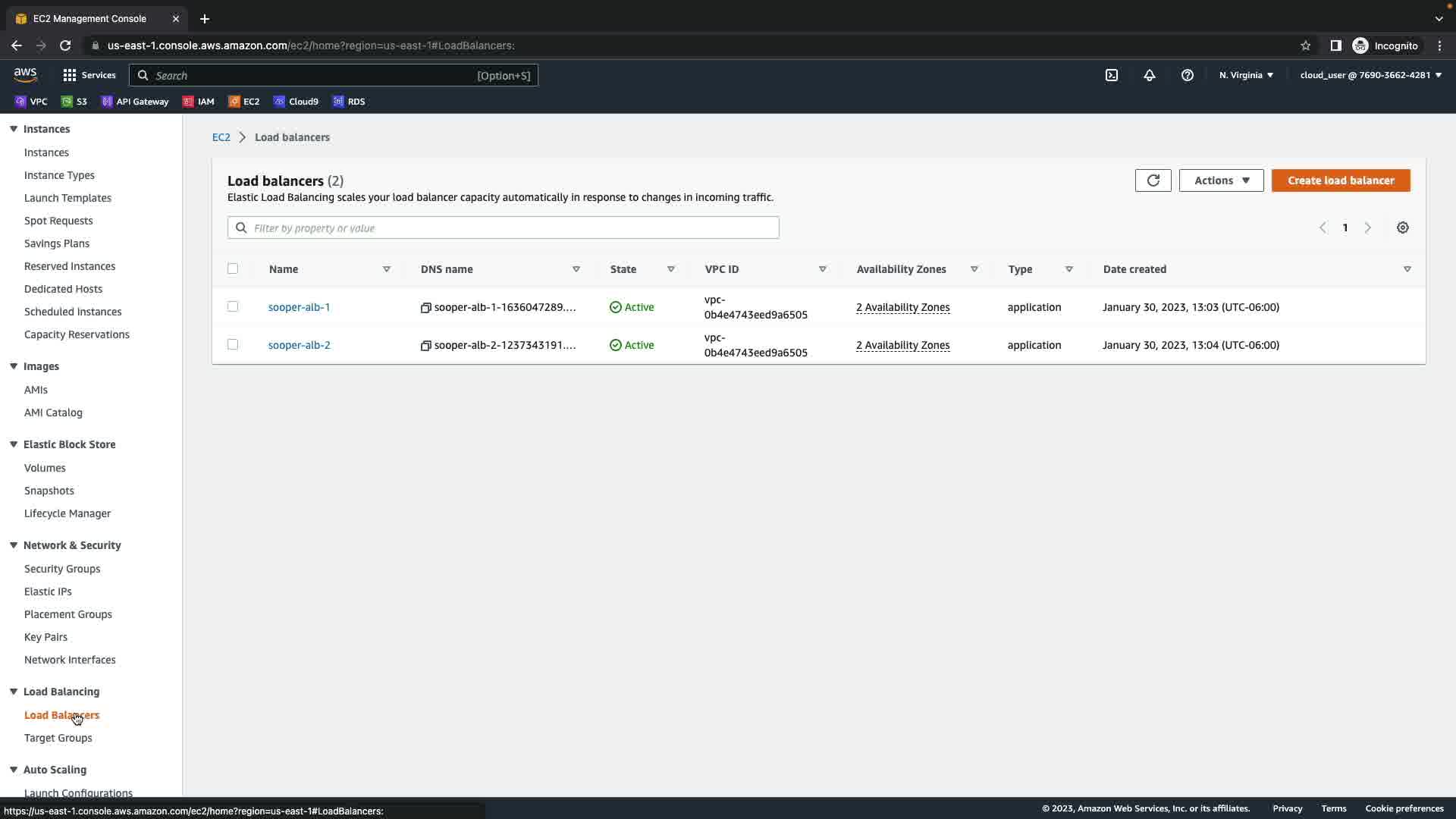Open the sooper-alb-1 load balancer link
The width and height of the screenshot is (1456, 819).
coord(299,307)
